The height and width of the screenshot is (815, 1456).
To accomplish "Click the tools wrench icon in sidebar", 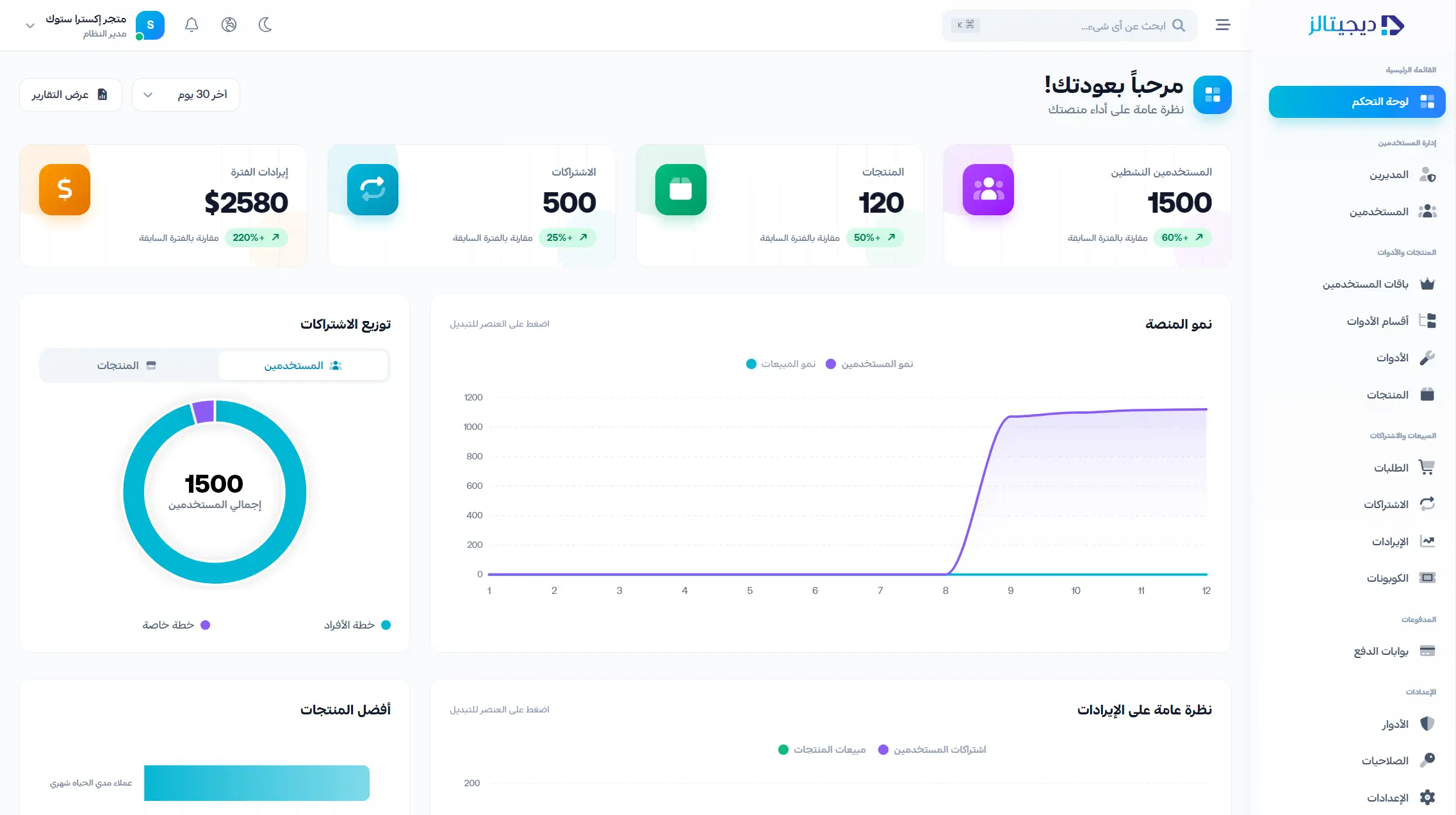I will coord(1427,358).
